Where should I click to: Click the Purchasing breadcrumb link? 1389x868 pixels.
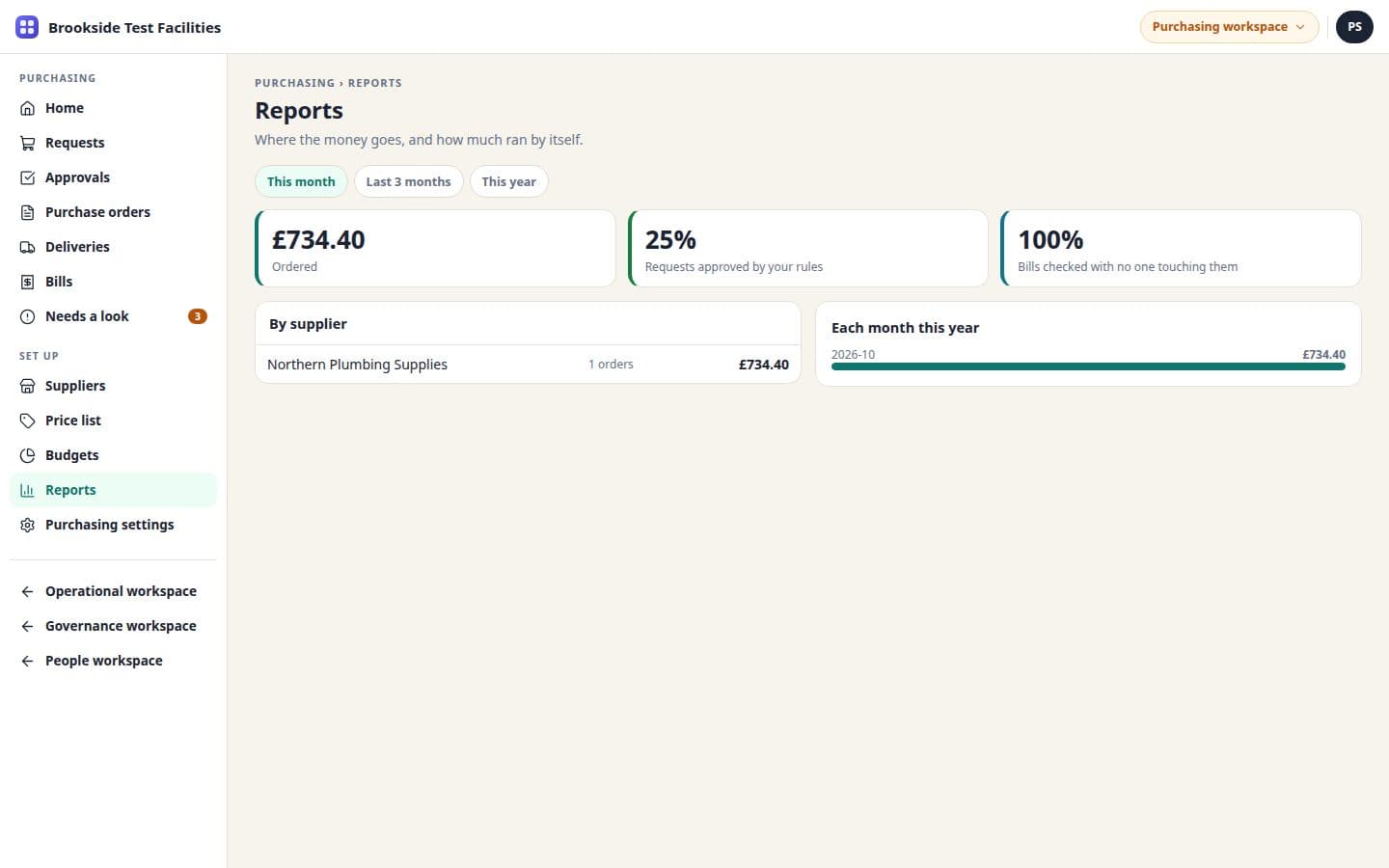pos(294,83)
